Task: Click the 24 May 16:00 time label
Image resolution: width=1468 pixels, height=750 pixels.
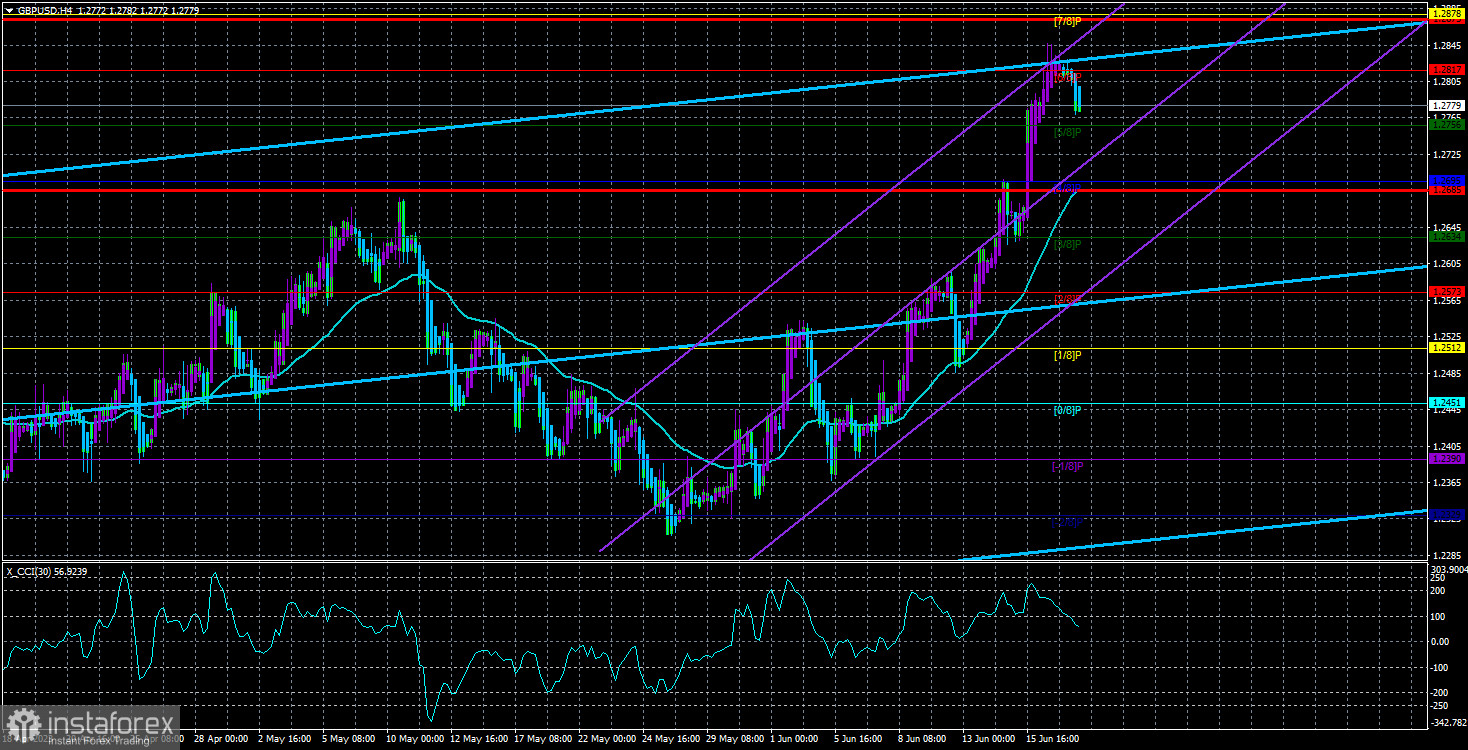Action: pos(673,740)
